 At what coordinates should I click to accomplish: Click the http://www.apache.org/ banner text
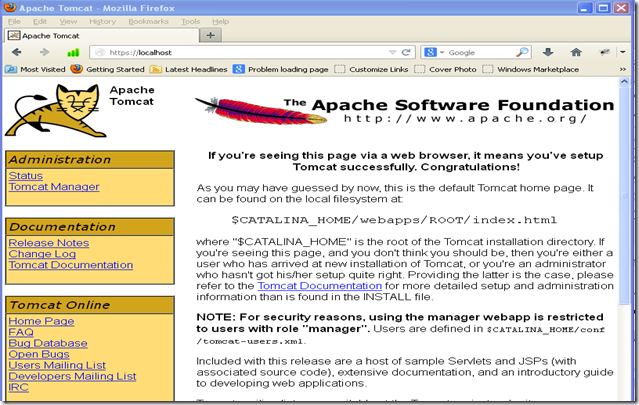click(x=465, y=119)
